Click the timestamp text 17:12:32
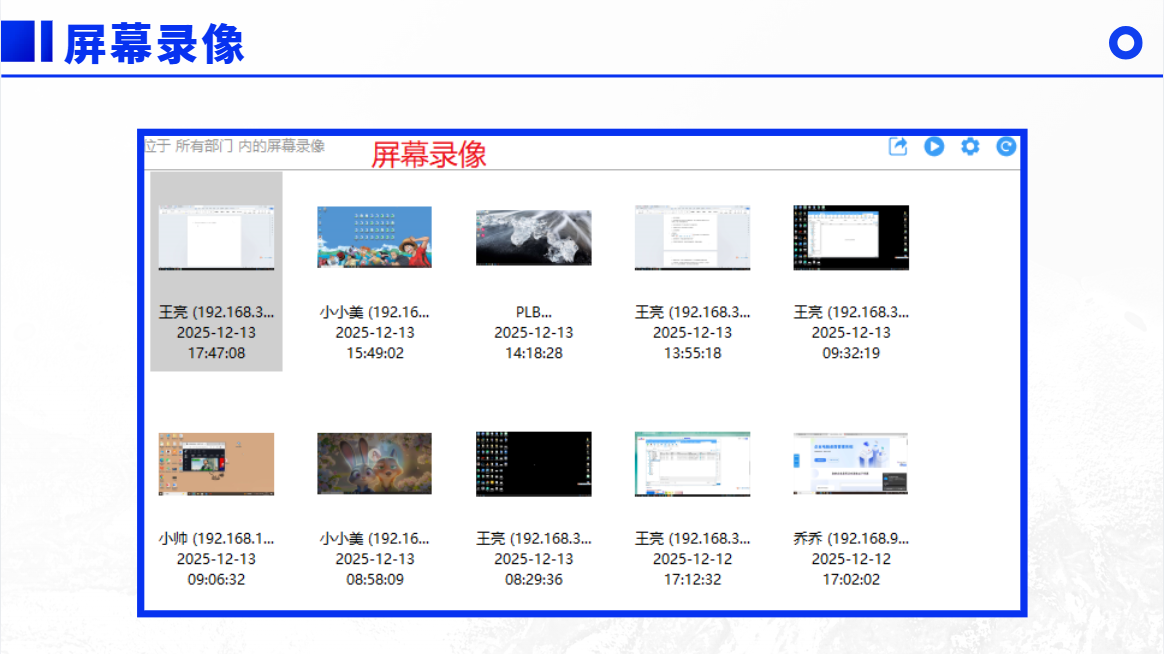Image resolution: width=1164 pixels, height=654 pixels. [693, 580]
